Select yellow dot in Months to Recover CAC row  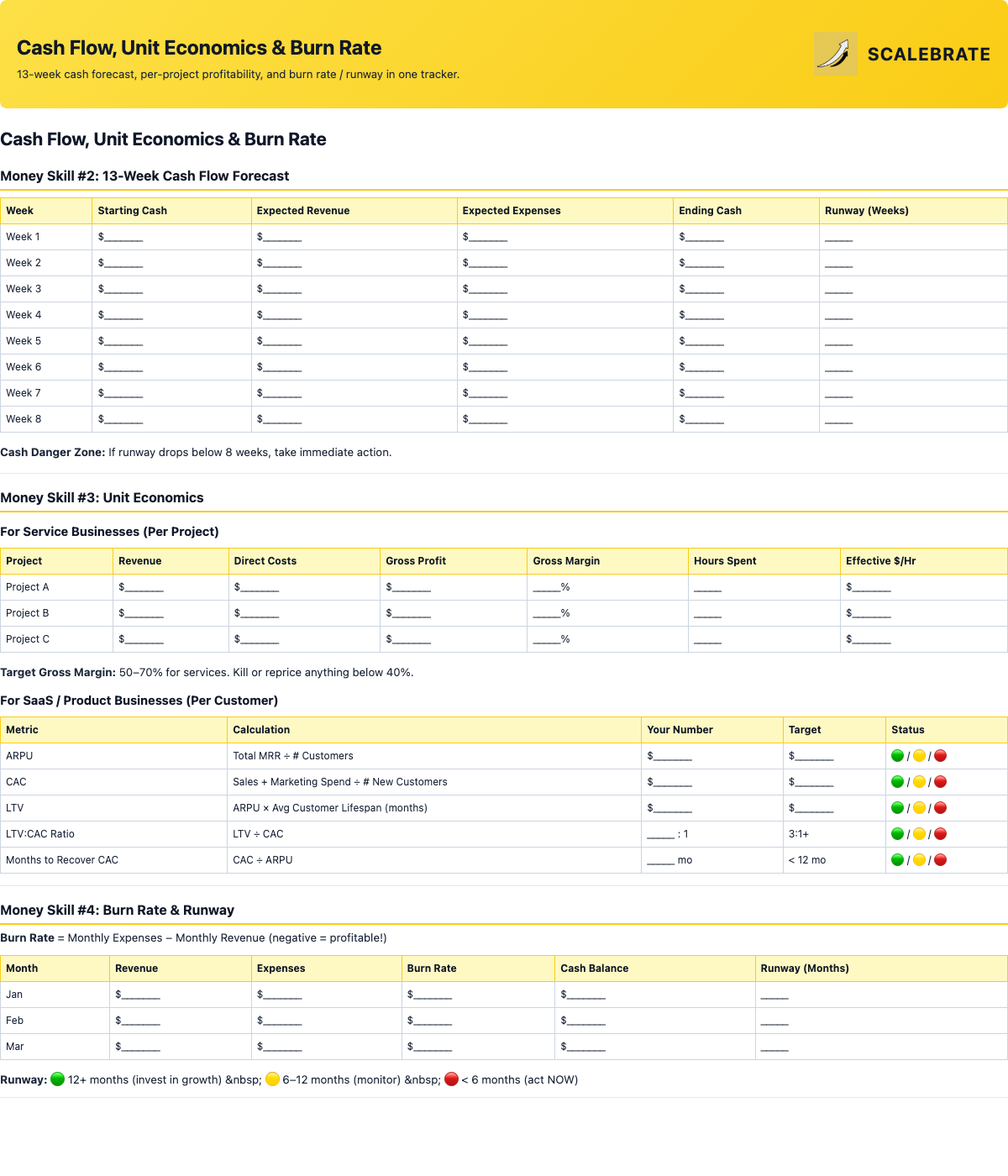point(919,860)
